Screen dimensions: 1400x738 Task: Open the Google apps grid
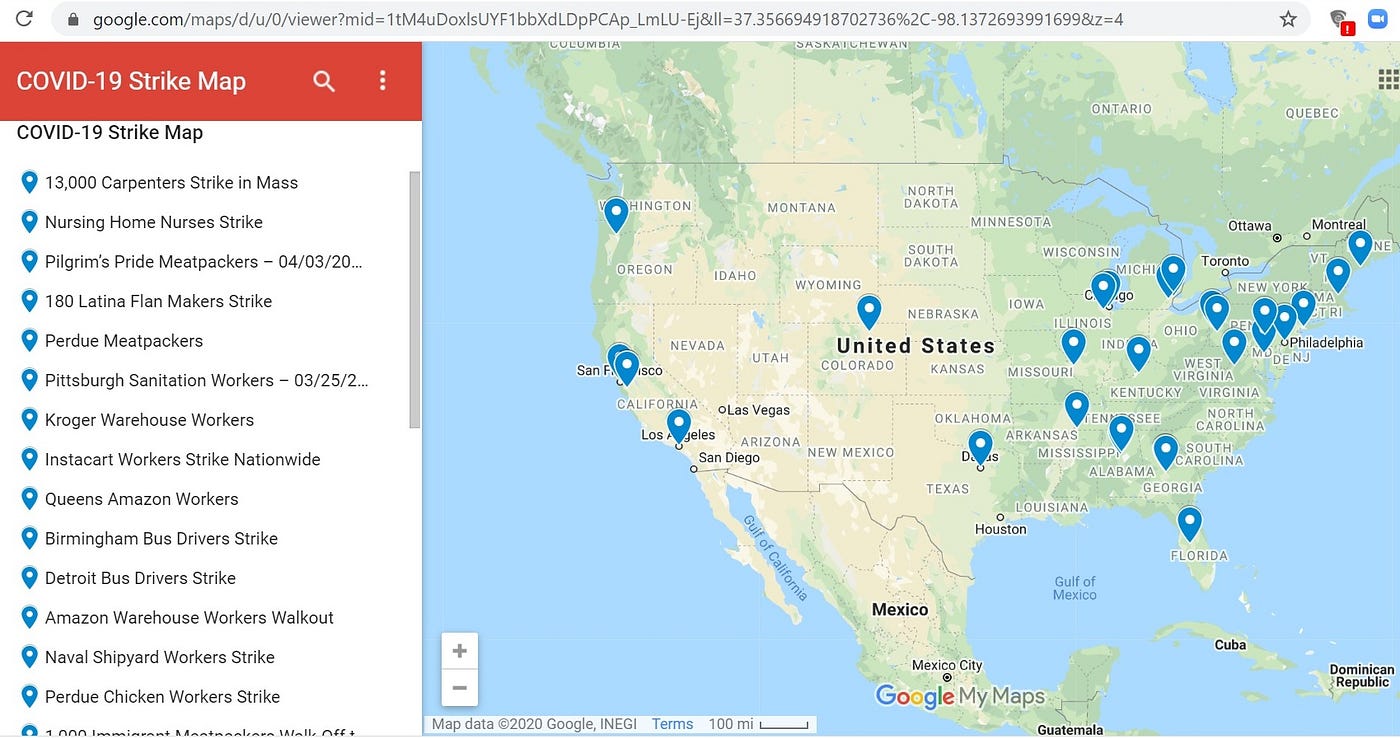point(1388,79)
